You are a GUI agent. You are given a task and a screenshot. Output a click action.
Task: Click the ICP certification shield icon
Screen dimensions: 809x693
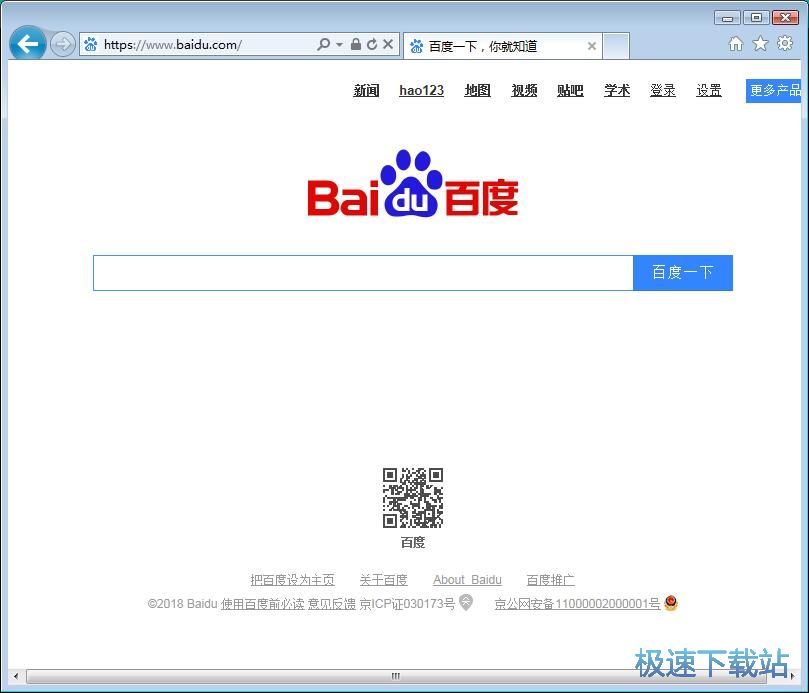[466, 602]
